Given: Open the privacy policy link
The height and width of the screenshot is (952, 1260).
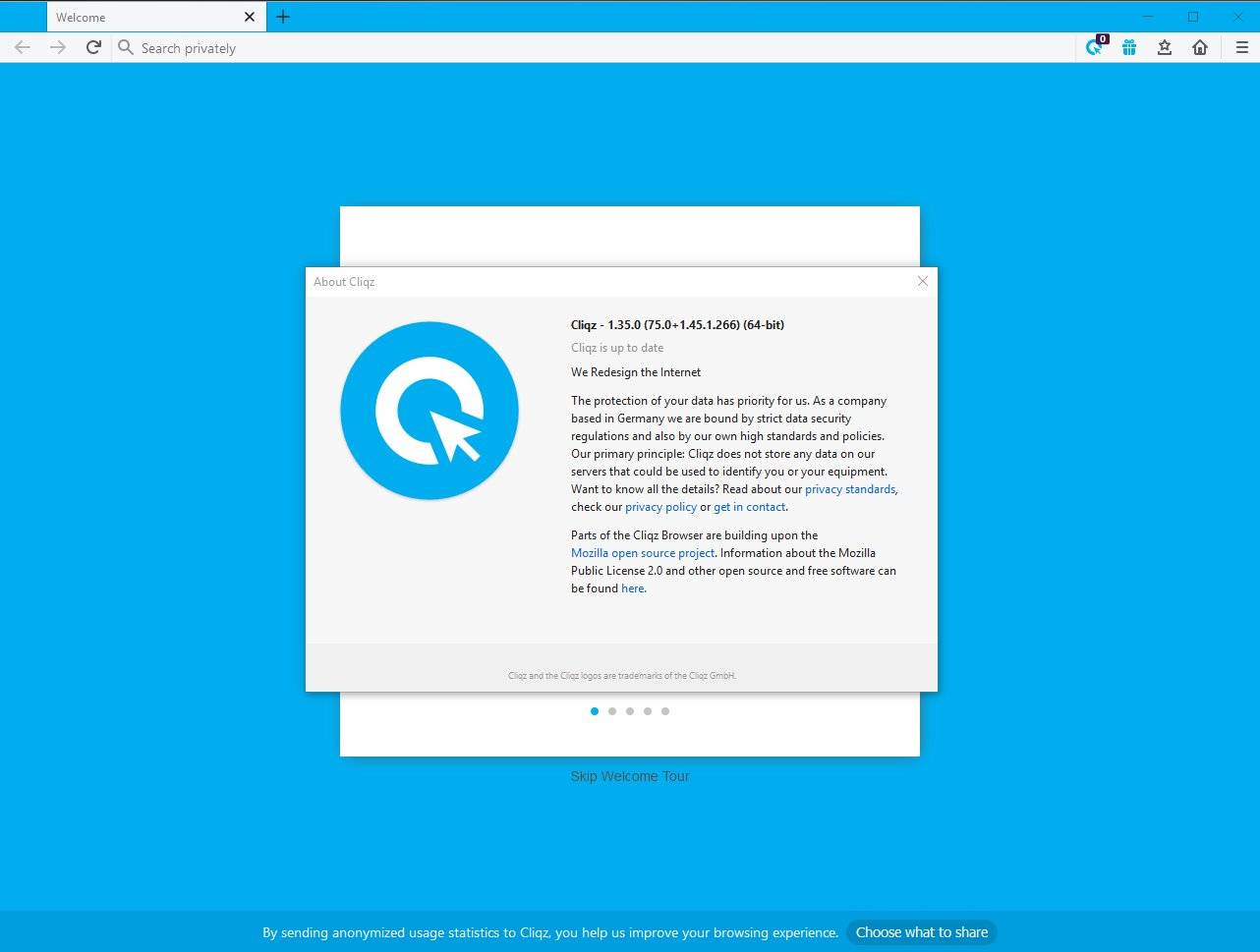Looking at the screenshot, I should click(x=660, y=507).
